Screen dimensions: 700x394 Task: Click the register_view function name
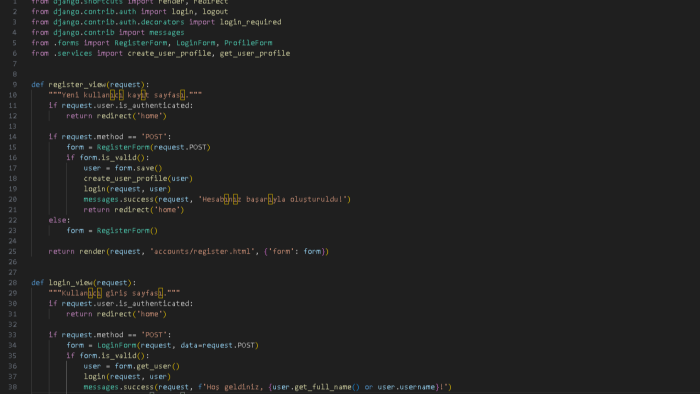pyautogui.click(x=77, y=84)
